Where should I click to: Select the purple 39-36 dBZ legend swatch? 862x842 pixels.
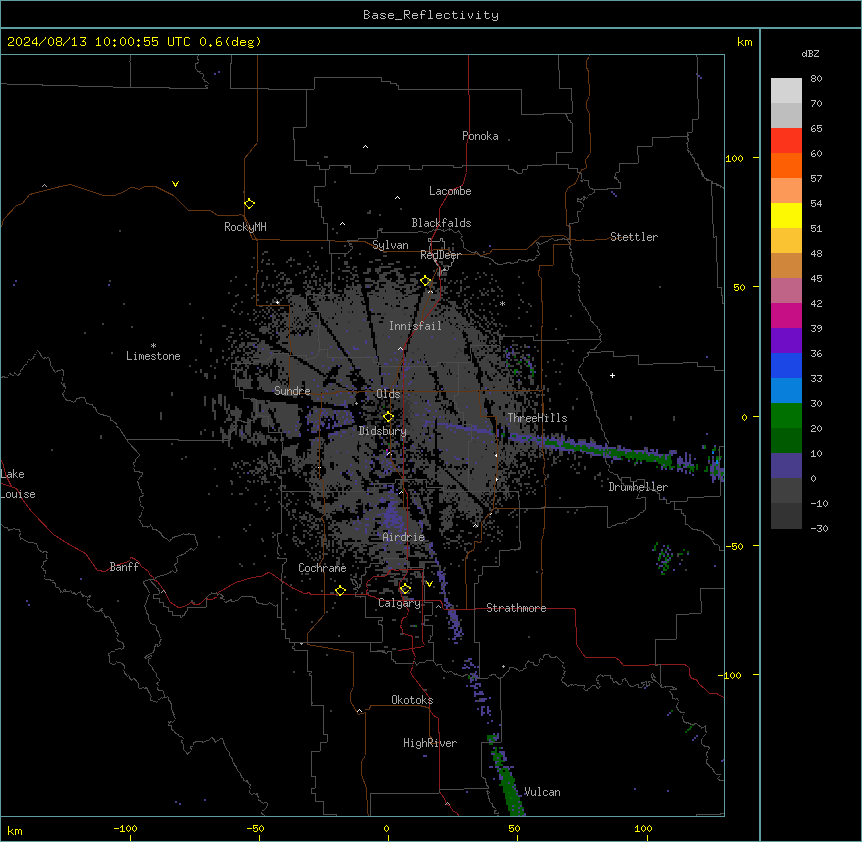pos(786,340)
